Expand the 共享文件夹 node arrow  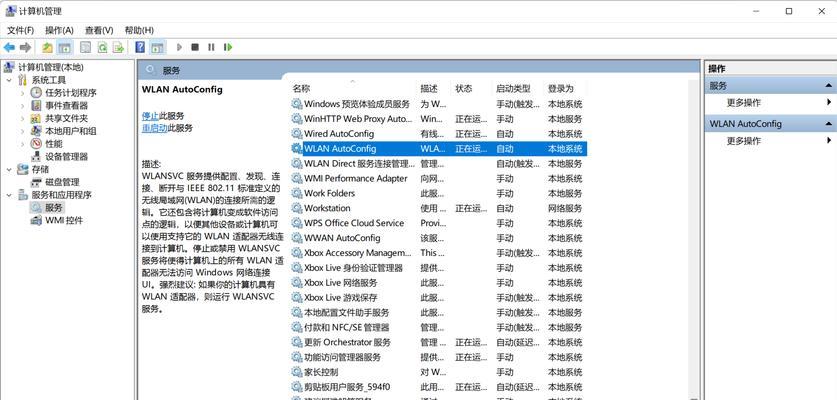click(23, 118)
